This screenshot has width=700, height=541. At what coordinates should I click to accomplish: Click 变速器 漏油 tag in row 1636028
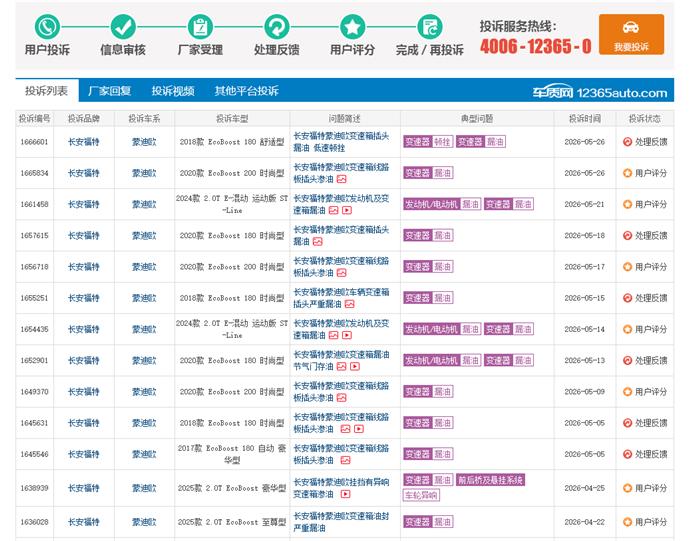[428, 522]
